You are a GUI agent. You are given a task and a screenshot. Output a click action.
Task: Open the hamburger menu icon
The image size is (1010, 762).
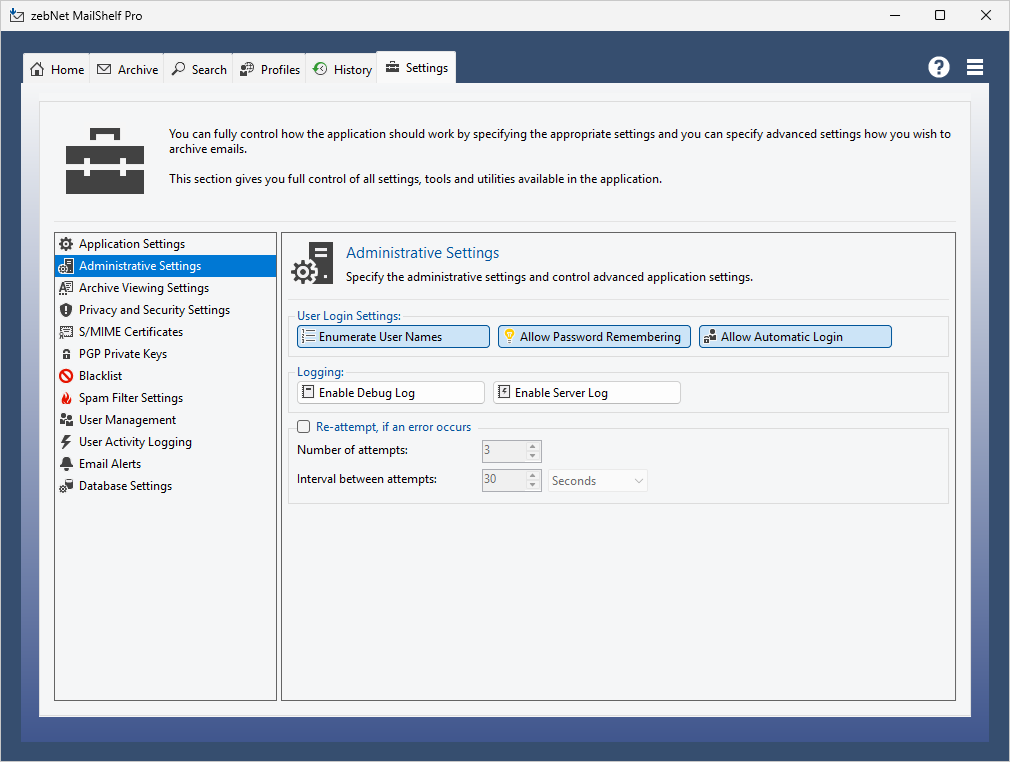click(x=975, y=67)
